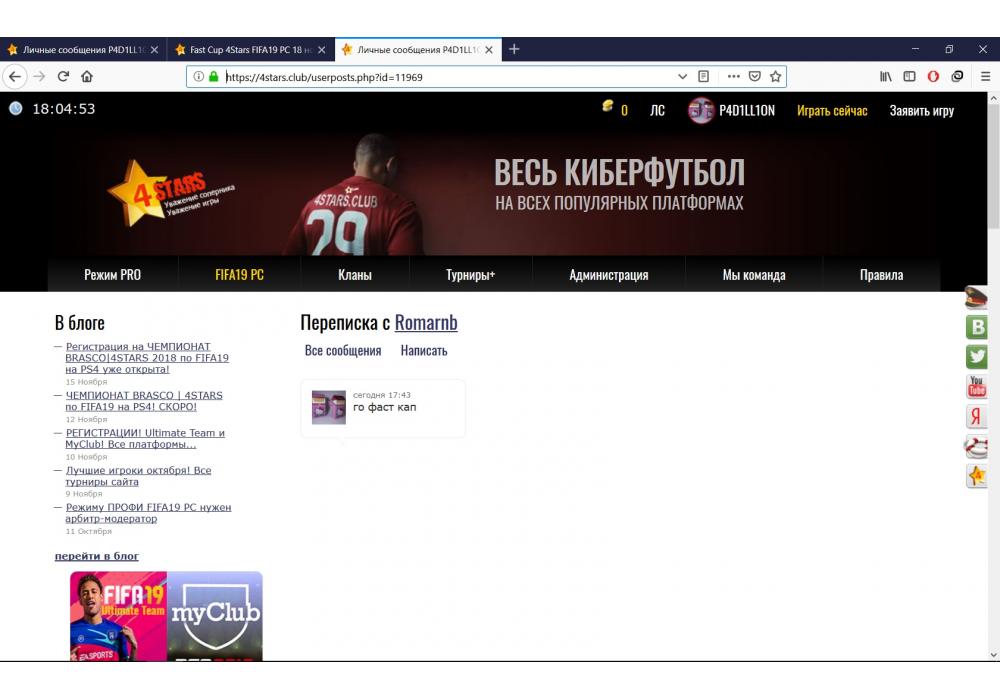The width and height of the screenshot is (1000, 700).
Task: Open blog post ЧЕМПИОНАТ BRASCO | 4STARS СКОРО
Action: coord(144,401)
